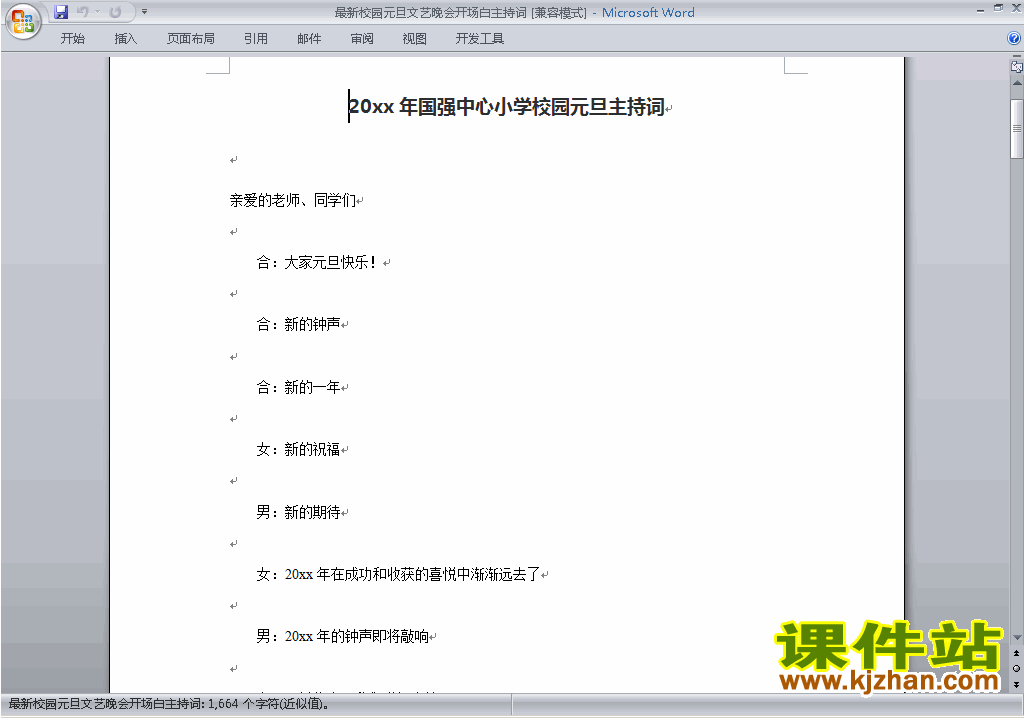This screenshot has width=1024, height=718.
Task: Click the title line 20xx年国强中心小学校园元旦主持词
Action: point(507,107)
